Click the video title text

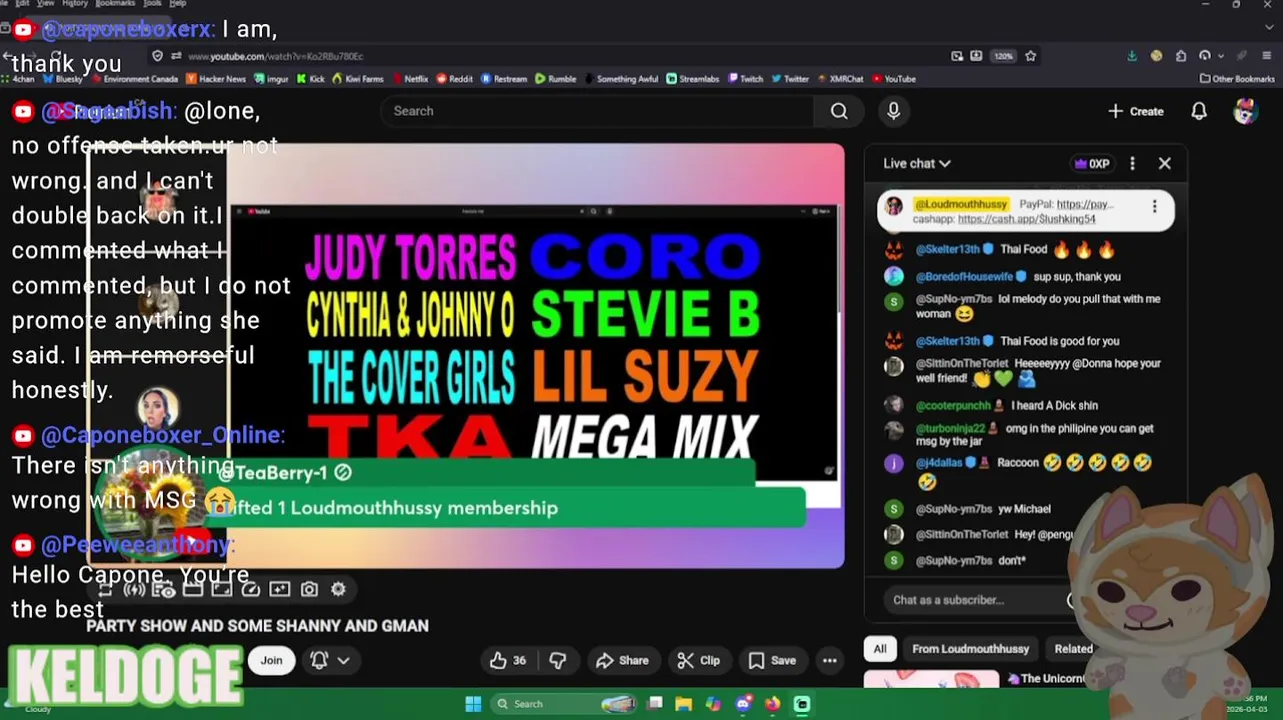pos(257,626)
